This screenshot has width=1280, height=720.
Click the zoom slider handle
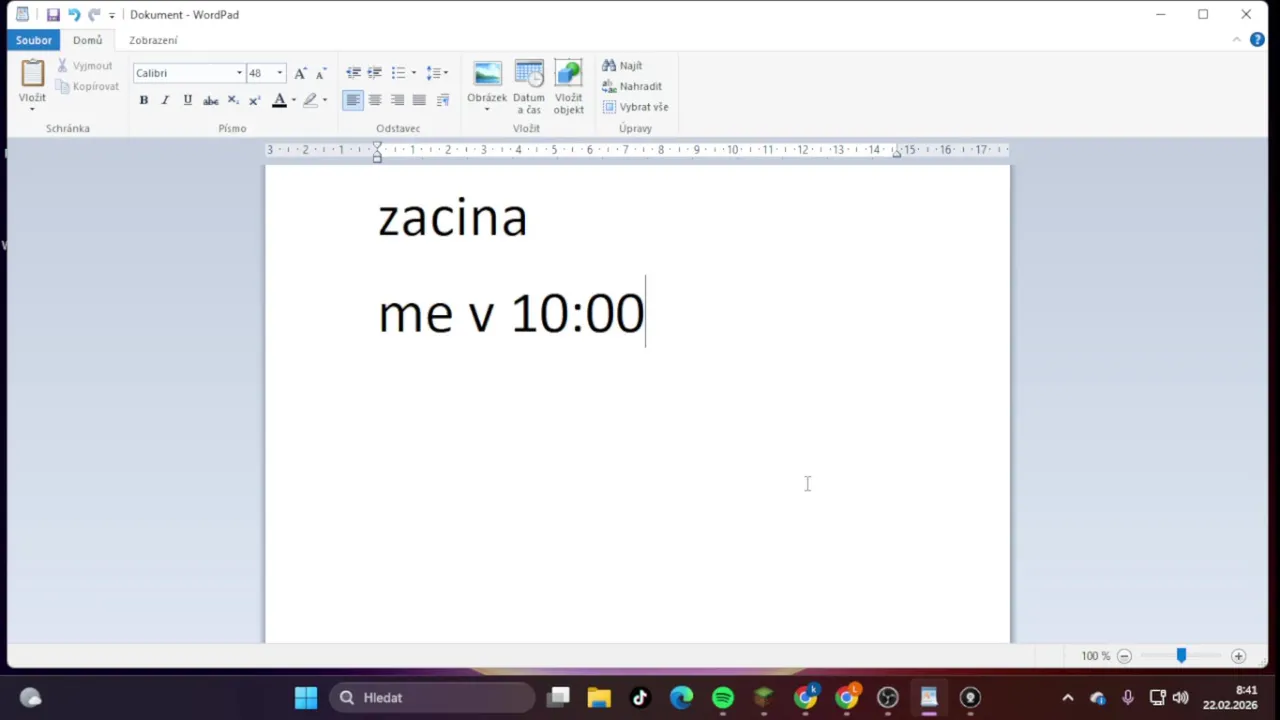pos(1181,655)
